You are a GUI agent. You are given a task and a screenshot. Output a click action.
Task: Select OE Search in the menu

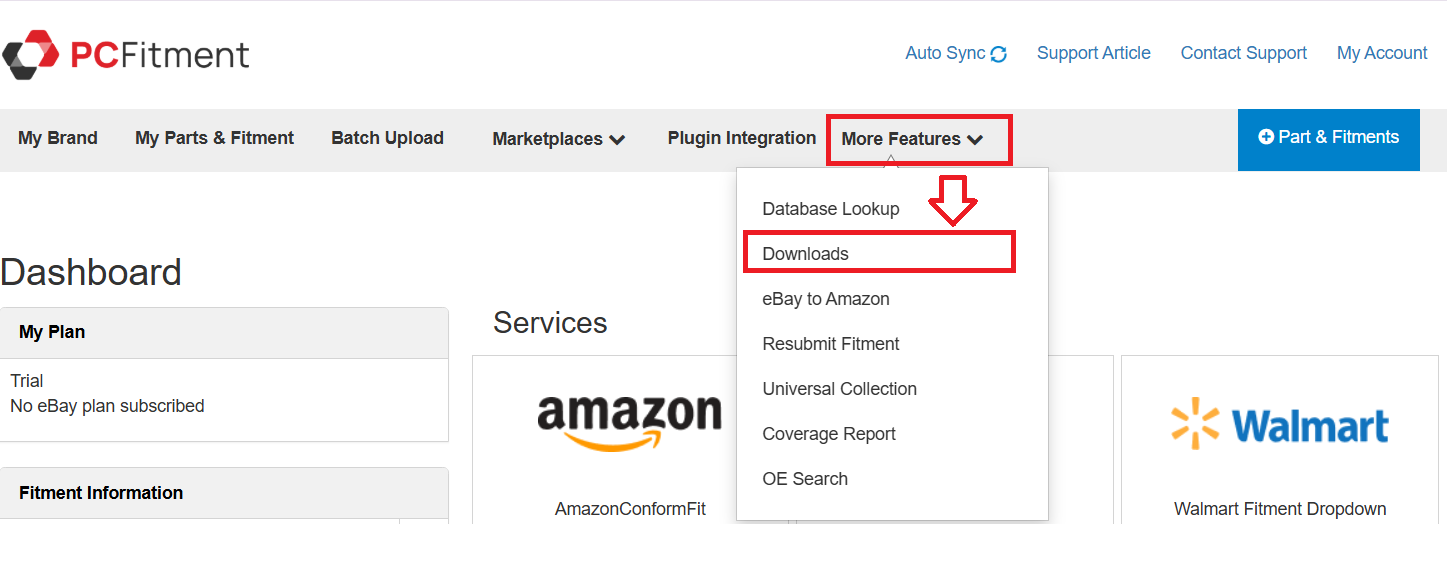[804, 479]
